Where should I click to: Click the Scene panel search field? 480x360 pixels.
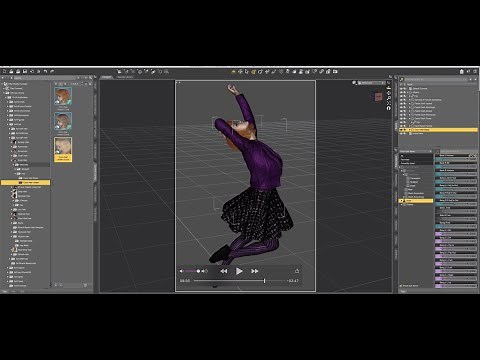coord(435,79)
